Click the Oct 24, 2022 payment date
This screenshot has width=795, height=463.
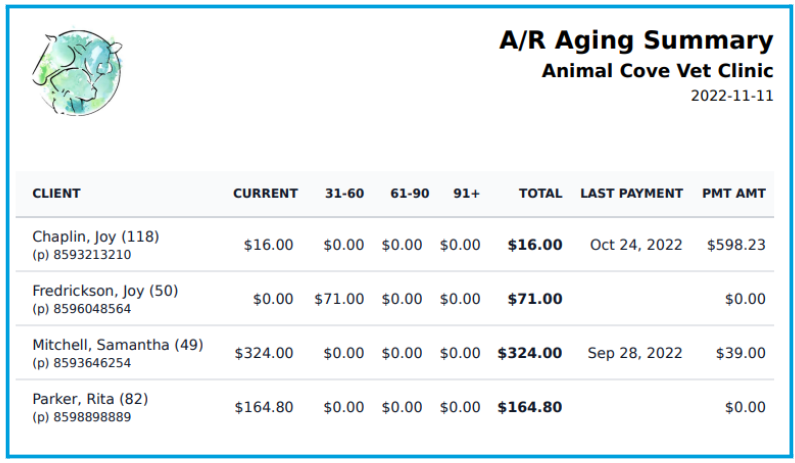(x=636, y=245)
